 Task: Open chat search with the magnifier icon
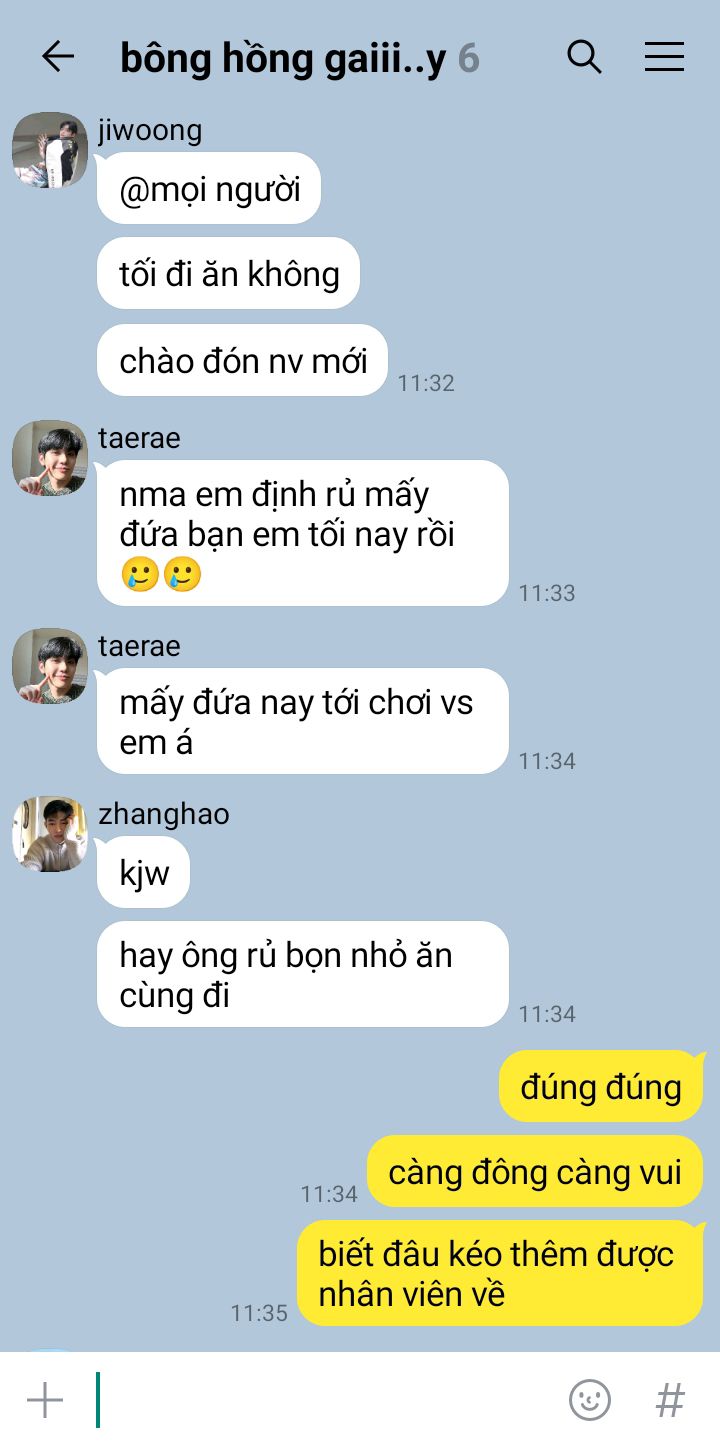pos(584,57)
